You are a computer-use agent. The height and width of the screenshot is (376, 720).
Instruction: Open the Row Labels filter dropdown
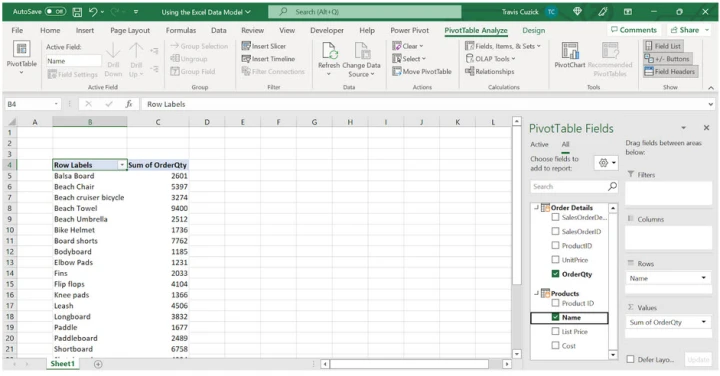pyautogui.click(x=122, y=165)
